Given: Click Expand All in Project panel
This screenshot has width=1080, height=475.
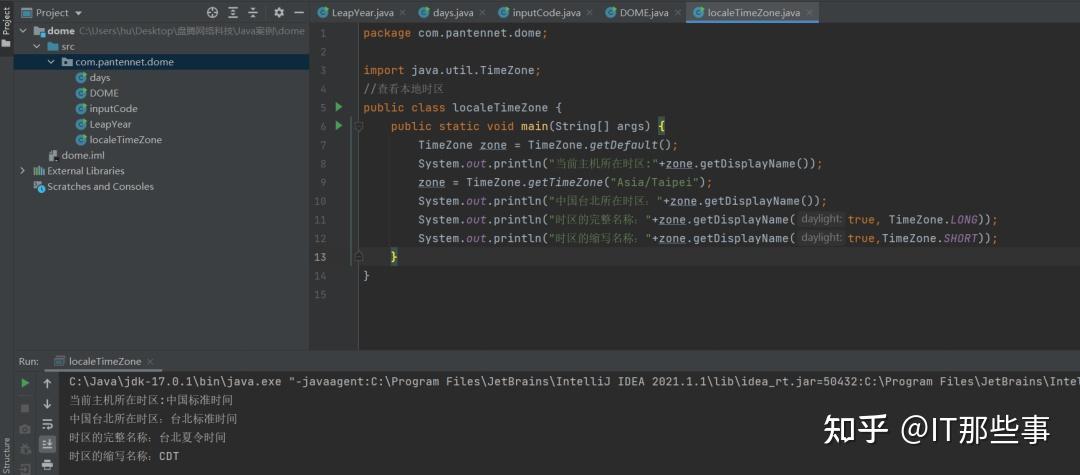Looking at the screenshot, I should (x=233, y=13).
